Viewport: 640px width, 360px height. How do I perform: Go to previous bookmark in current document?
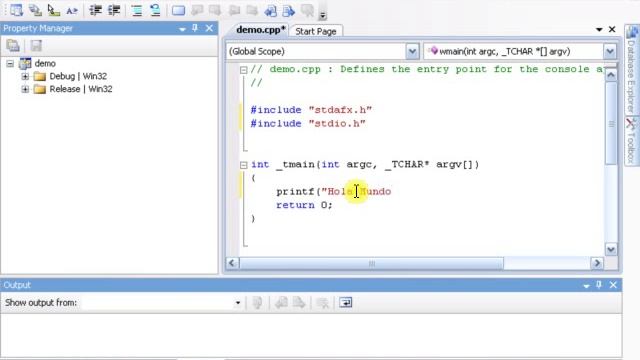pos(271,10)
